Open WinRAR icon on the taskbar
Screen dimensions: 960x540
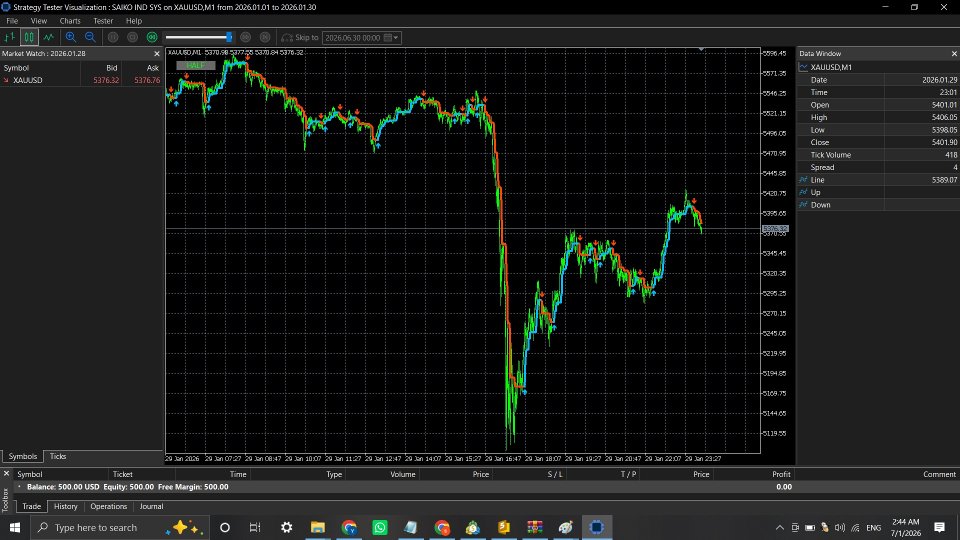[x=534, y=527]
